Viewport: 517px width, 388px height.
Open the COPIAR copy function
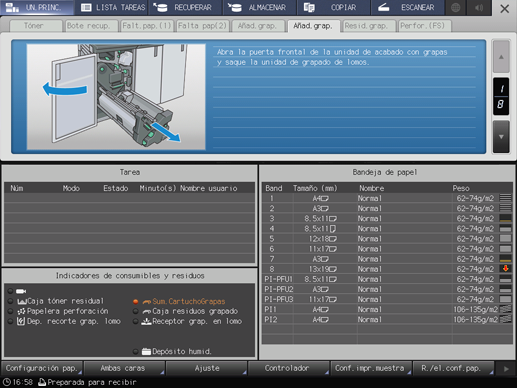tap(333, 7)
